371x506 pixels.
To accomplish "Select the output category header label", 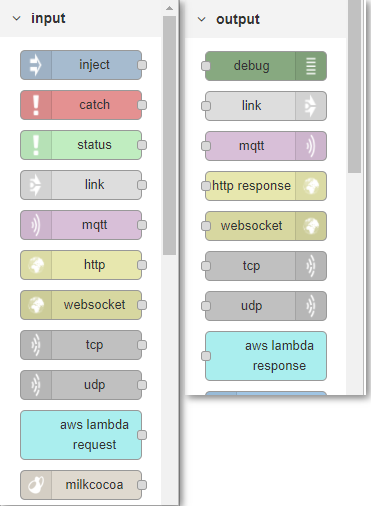I will click(238, 19).
